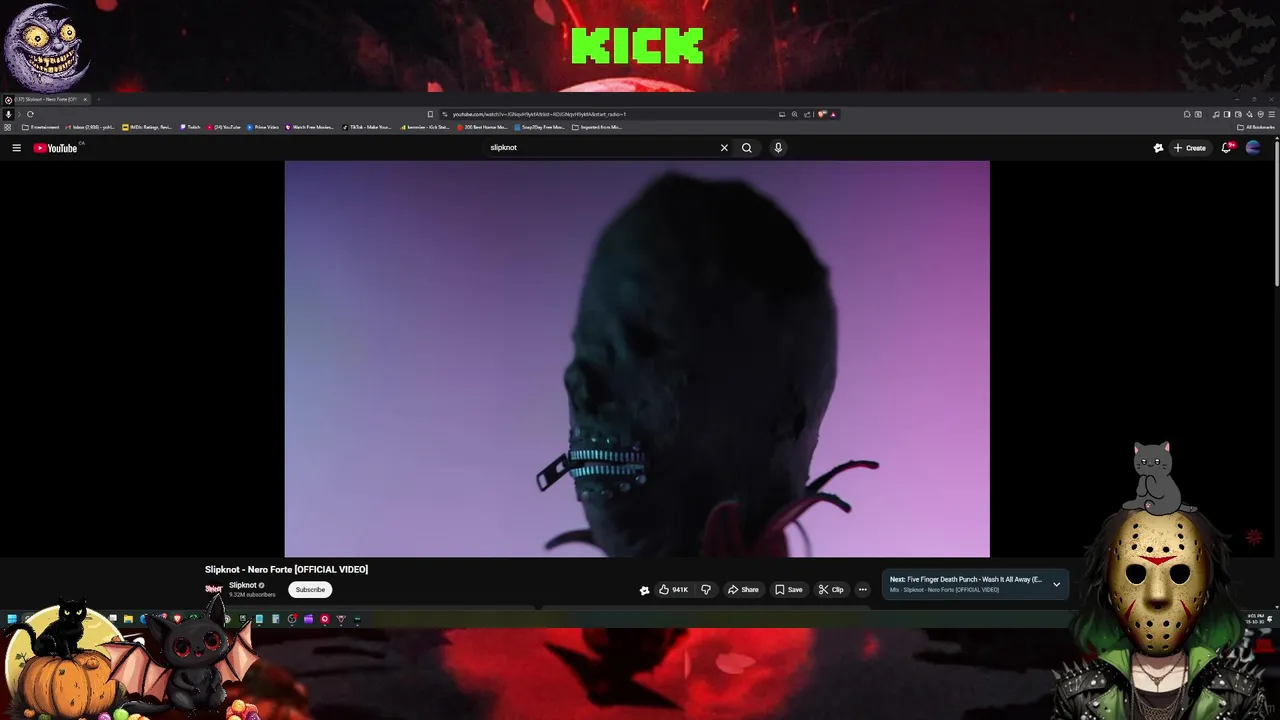Open the Windows Start button
The image size is (1280, 720).
tap(11, 619)
